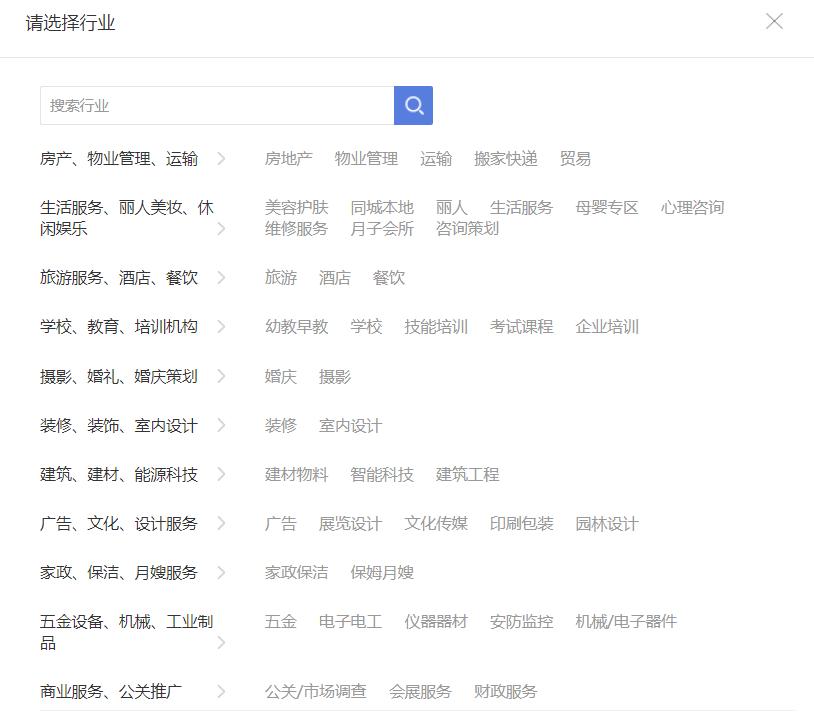Select the 搬家快递 subcategory
Image resolution: width=814 pixels, height=718 pixels.
(506, 158)
